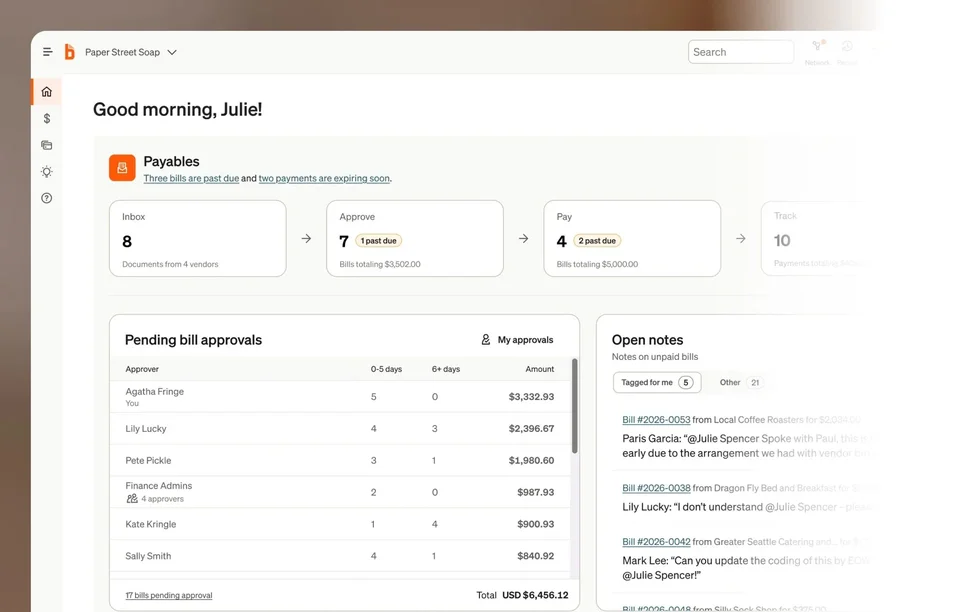Open the 17 bills pending approval link

point(169,595)
